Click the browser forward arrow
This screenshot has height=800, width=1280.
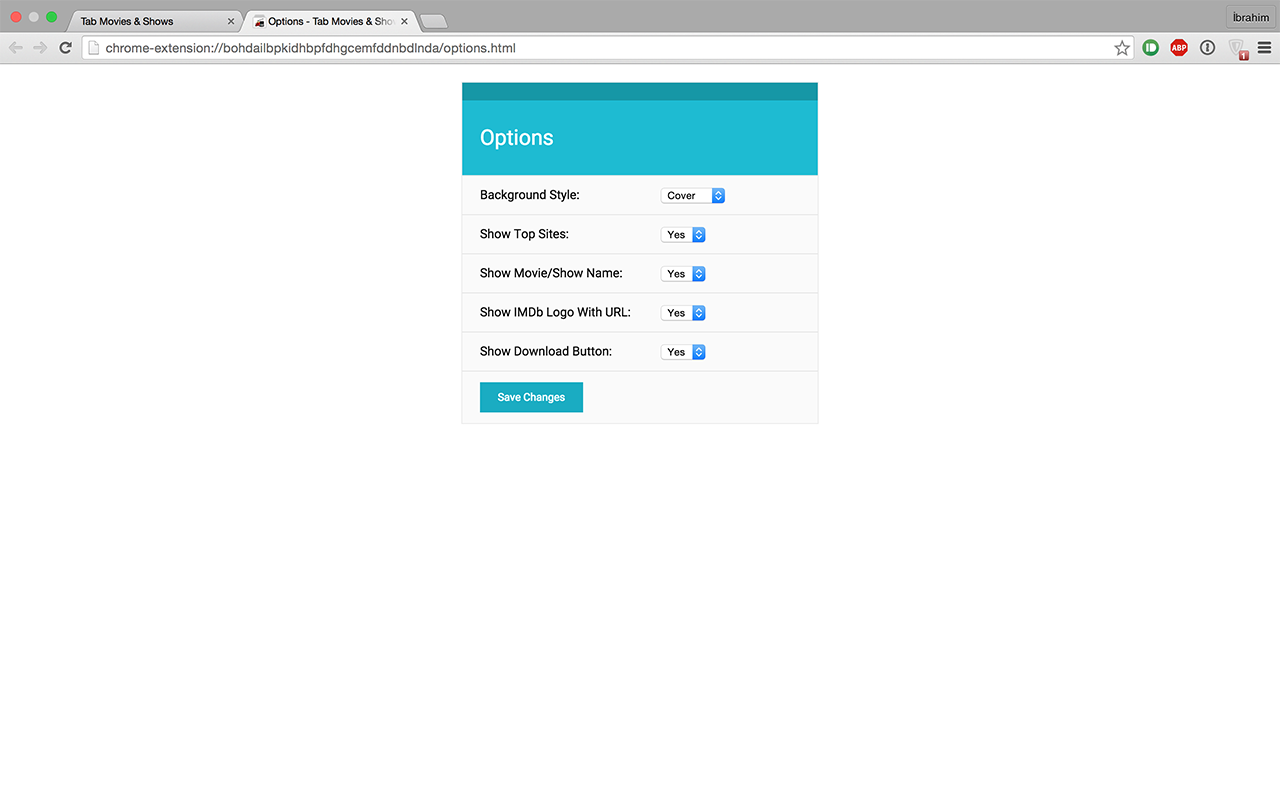coord(40,48)
